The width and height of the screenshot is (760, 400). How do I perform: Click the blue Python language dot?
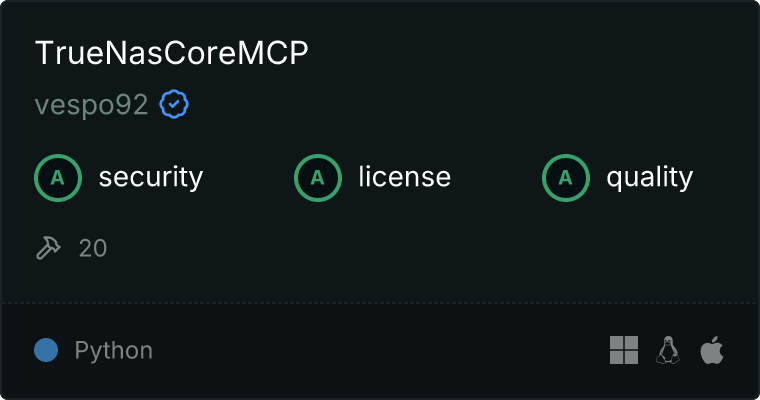pos(46,350)
